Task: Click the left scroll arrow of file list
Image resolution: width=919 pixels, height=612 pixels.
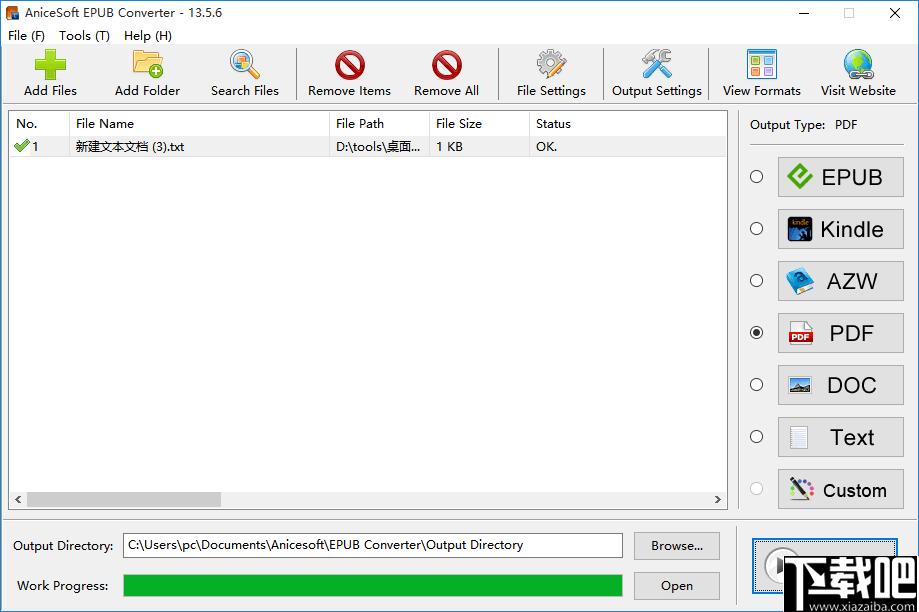Action: click(x=18, y=499)
